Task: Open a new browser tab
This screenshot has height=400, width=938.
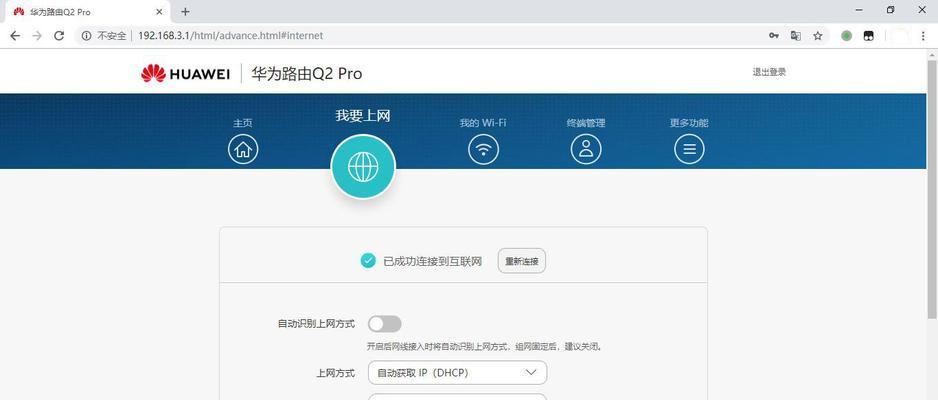Action: coord(185,11)
